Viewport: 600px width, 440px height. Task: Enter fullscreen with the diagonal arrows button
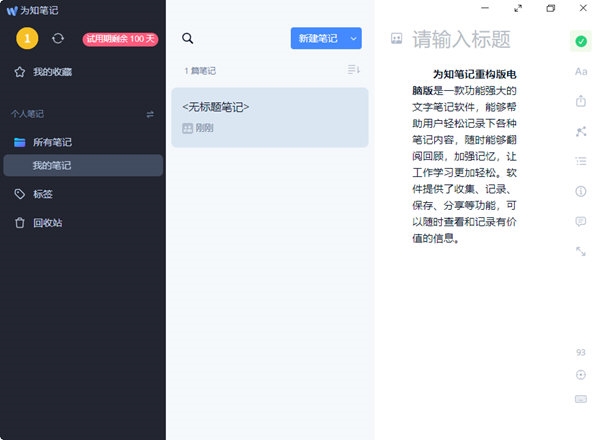point(518,8)
